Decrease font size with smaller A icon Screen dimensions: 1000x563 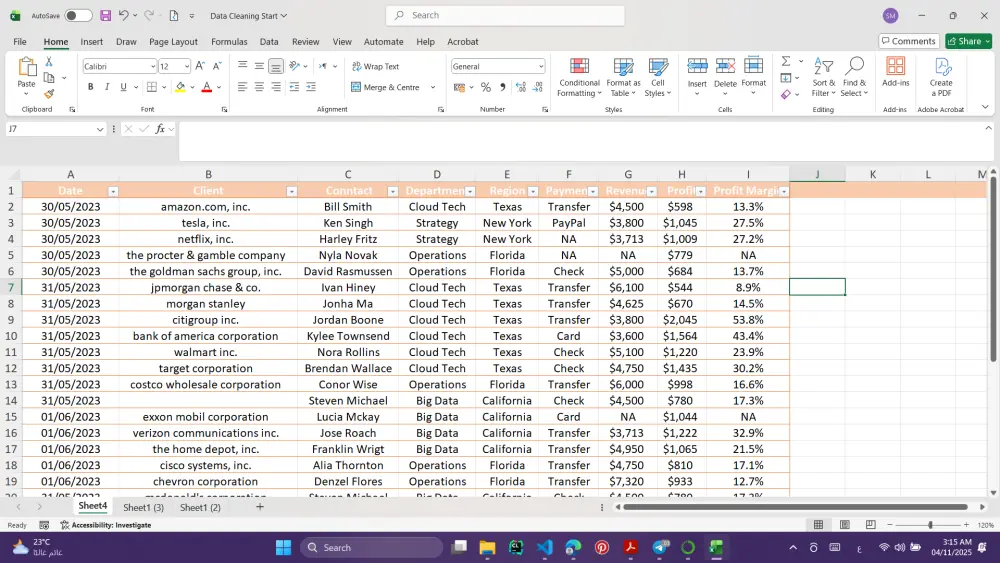(x=217, y=66)
